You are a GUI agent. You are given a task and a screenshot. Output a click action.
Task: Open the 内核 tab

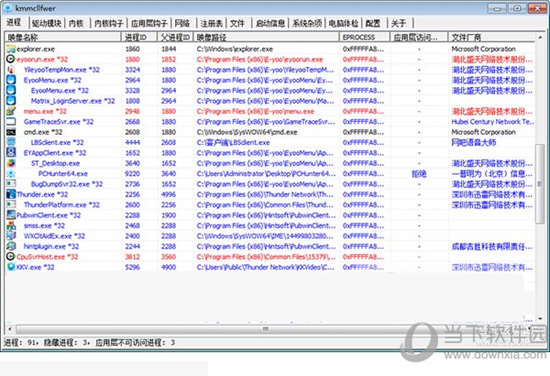(76, 24)
